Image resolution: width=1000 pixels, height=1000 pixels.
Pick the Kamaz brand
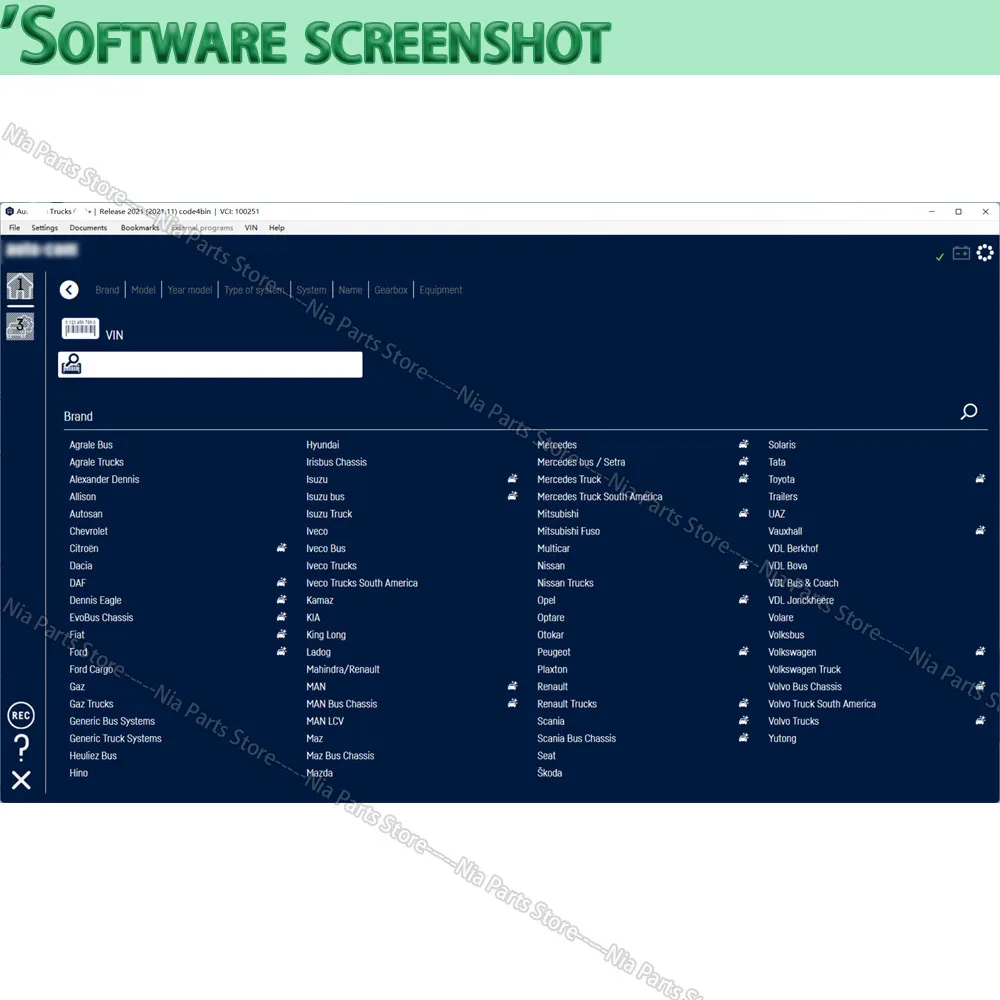tap(320, 601)
